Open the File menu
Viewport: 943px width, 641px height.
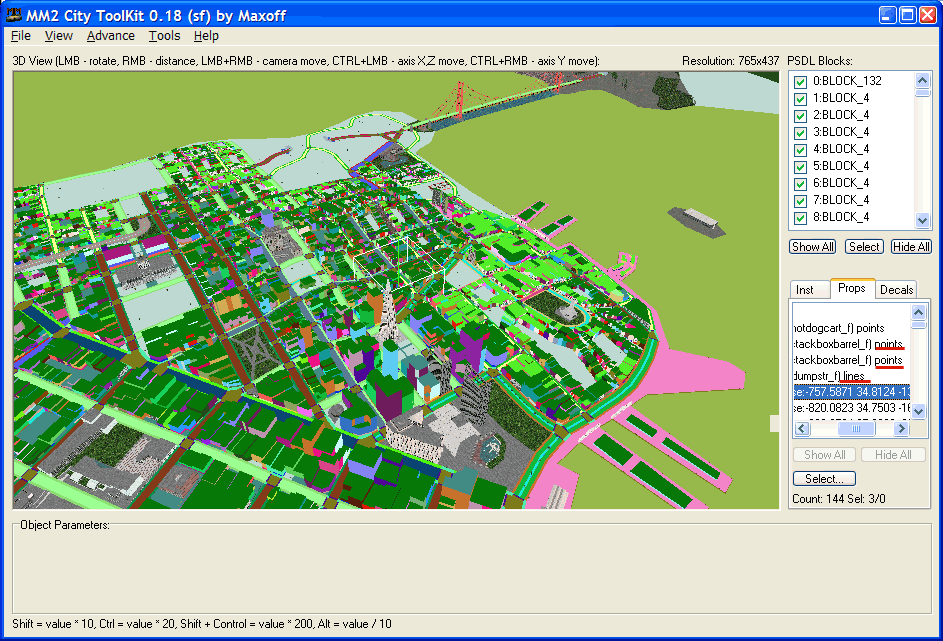20,36
